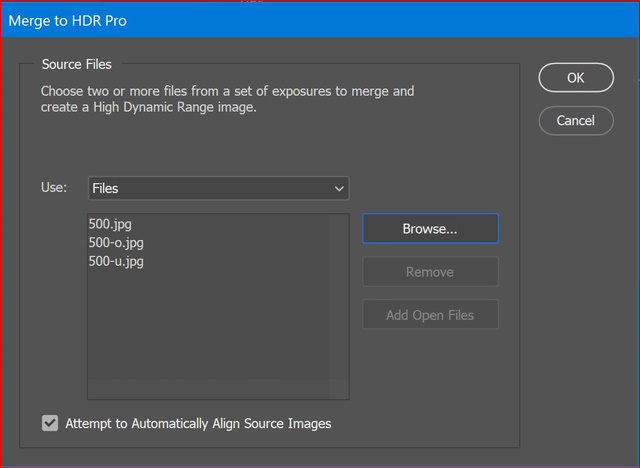Click the horizontal scrollbar track below the file list
The height and width of the screenshot is (468, 640).
coord(209,389)
